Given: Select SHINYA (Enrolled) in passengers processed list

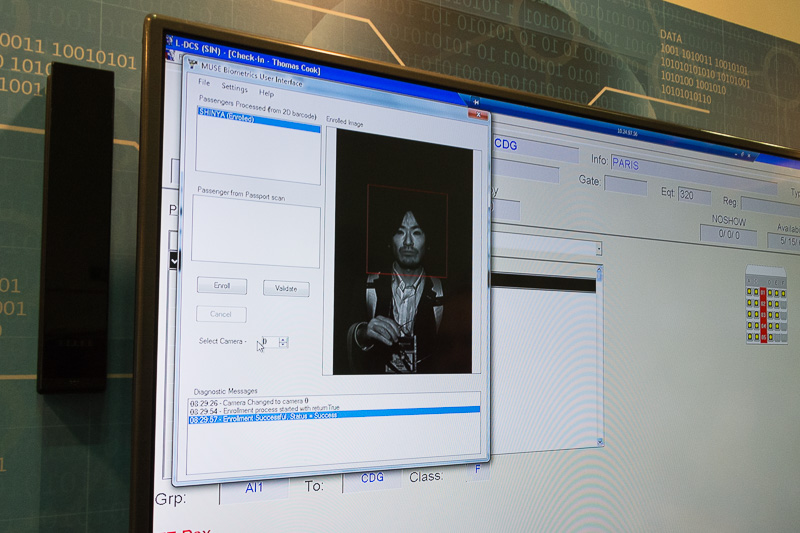Looking at the screenshot, I should [x=259, y=119].
